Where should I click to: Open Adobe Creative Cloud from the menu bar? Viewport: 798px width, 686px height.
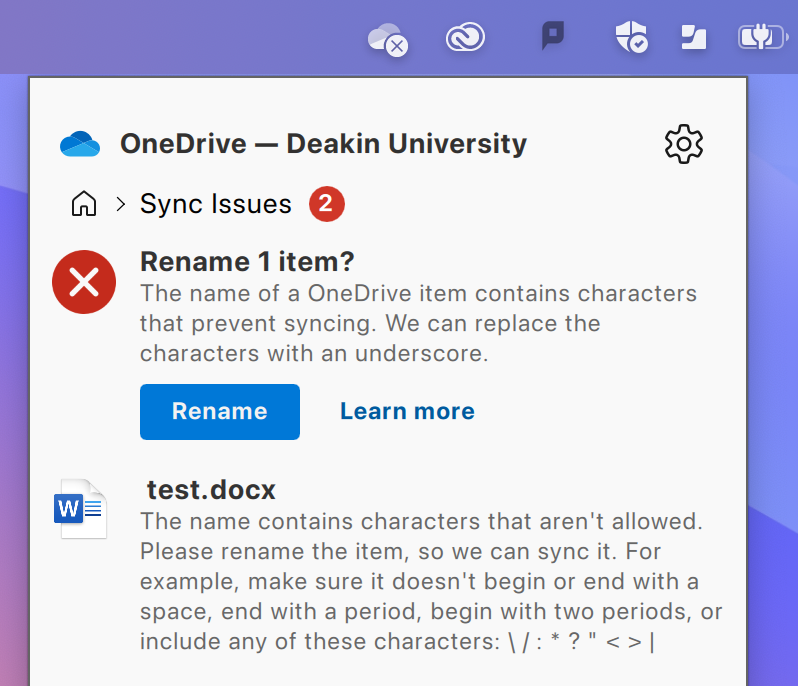click(x=465, y=38)
